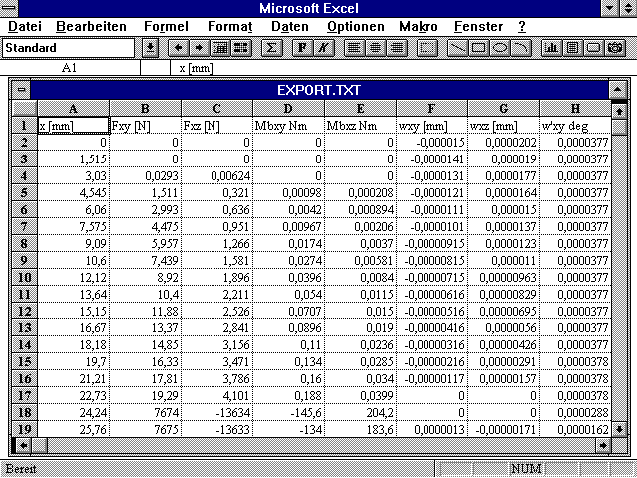
Task: Select the arc drawing tool
Action: (521, 48)
